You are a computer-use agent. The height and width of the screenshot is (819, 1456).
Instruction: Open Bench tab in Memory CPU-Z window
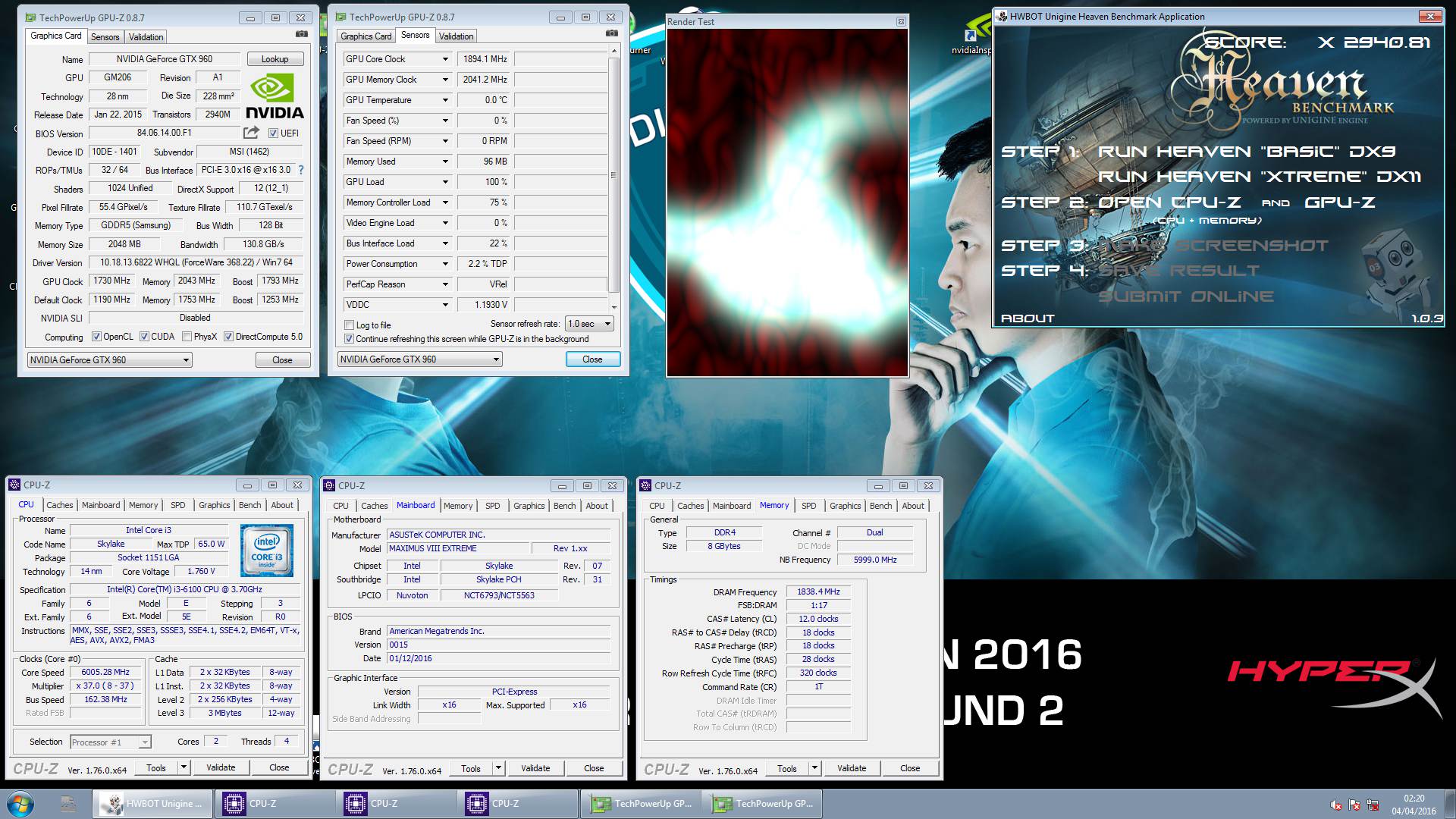(880, 506)
